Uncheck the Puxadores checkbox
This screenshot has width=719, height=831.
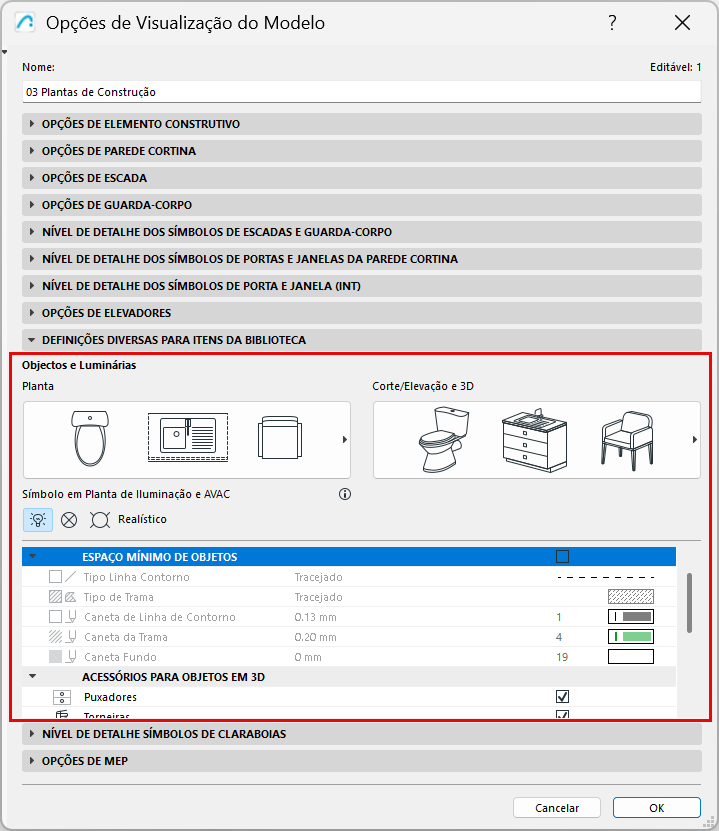click(562, 696)
